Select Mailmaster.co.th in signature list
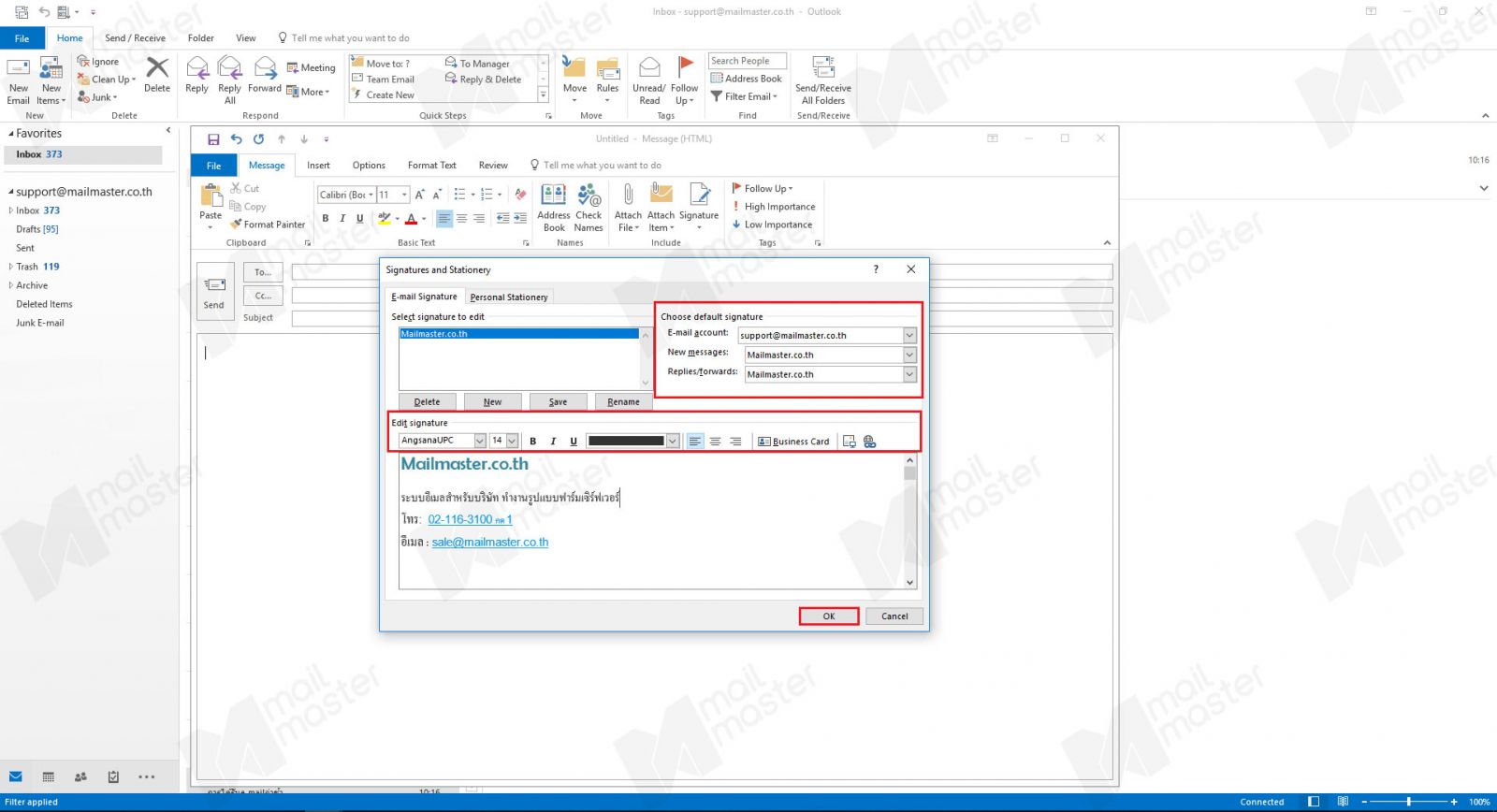 519,334
